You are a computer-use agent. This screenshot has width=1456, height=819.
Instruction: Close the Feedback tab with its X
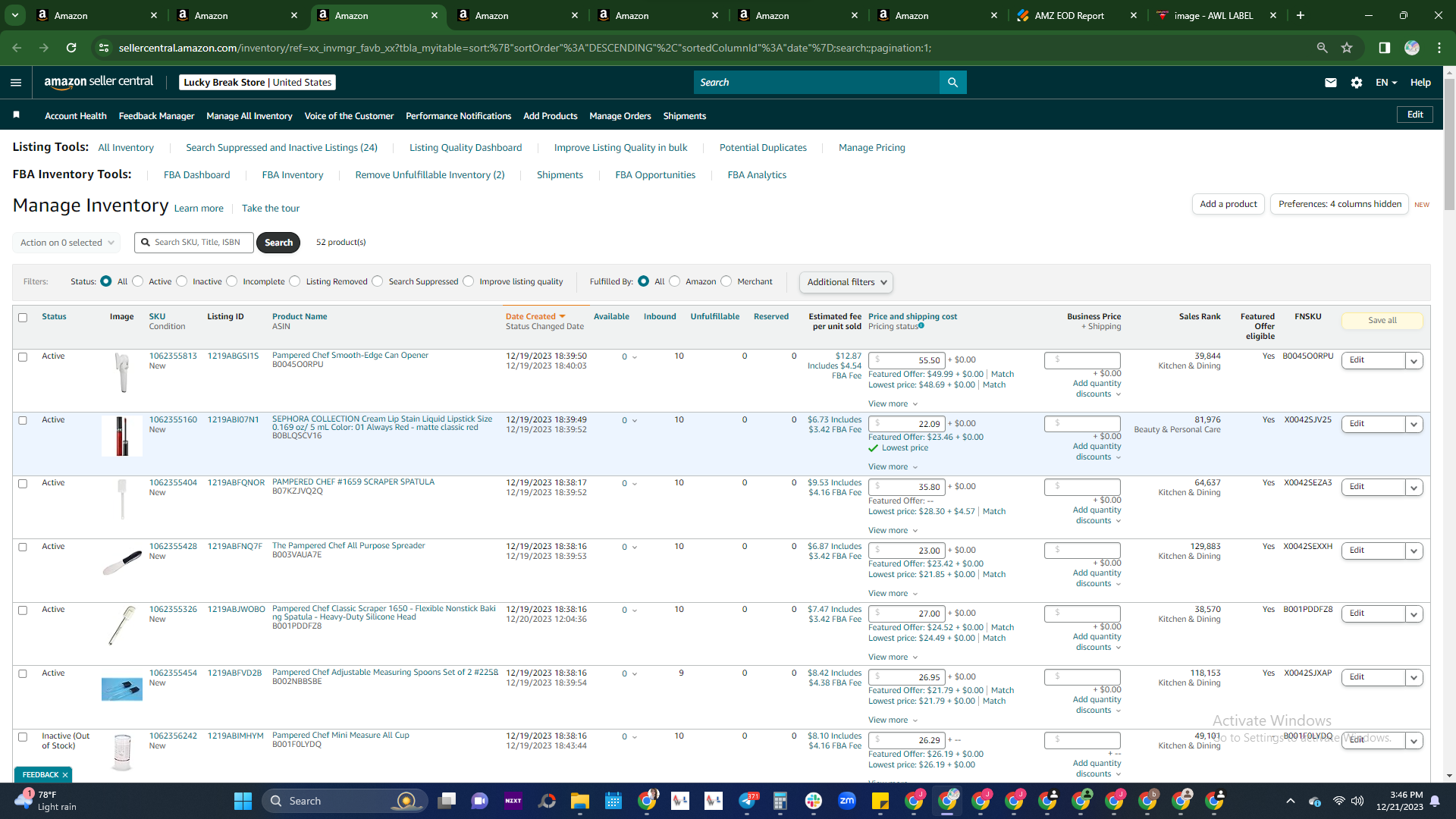(x=65, y=775)
